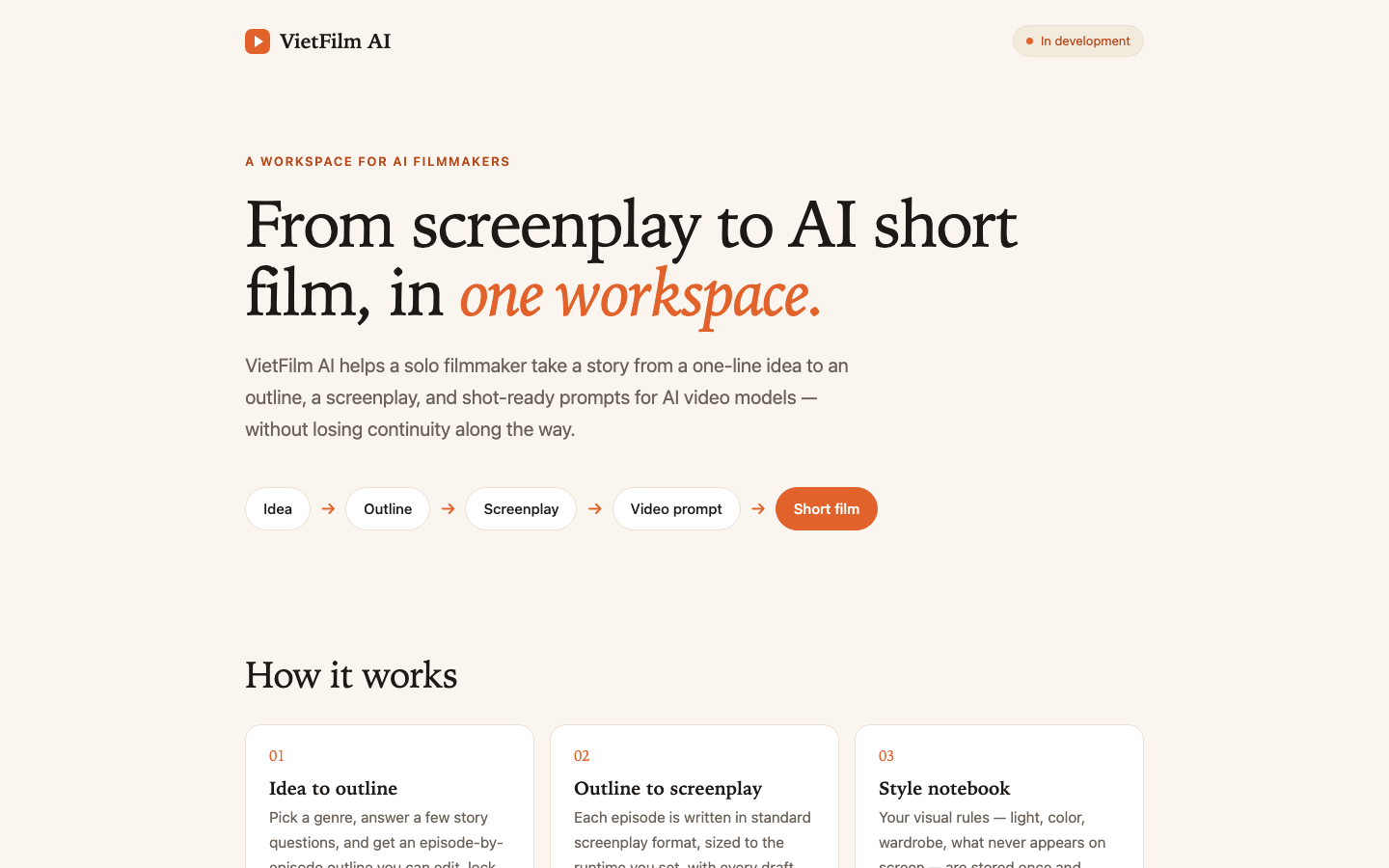Image resolution: width=1389 pixels, height=868 pixels.
Task: Click the VietFilm AI play logo icon
Action: tap(258, 41)
